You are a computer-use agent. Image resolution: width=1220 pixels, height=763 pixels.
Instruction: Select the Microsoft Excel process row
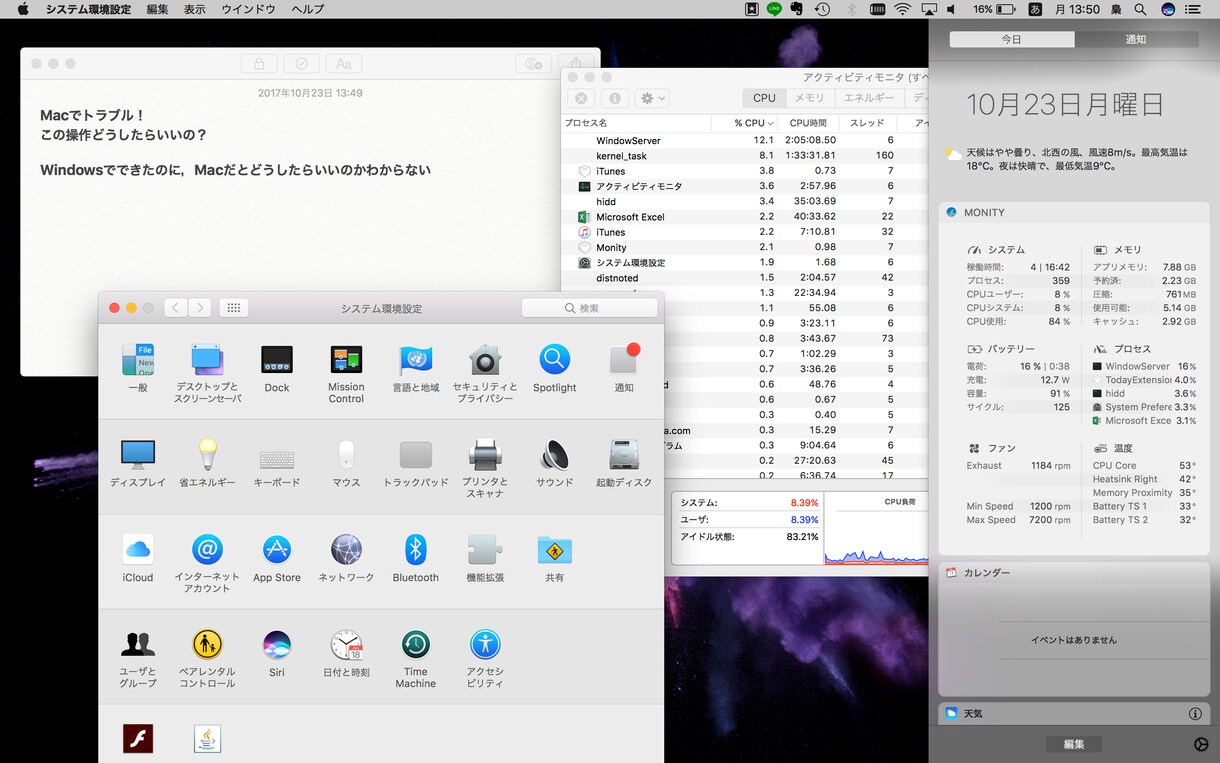point(745,217)
